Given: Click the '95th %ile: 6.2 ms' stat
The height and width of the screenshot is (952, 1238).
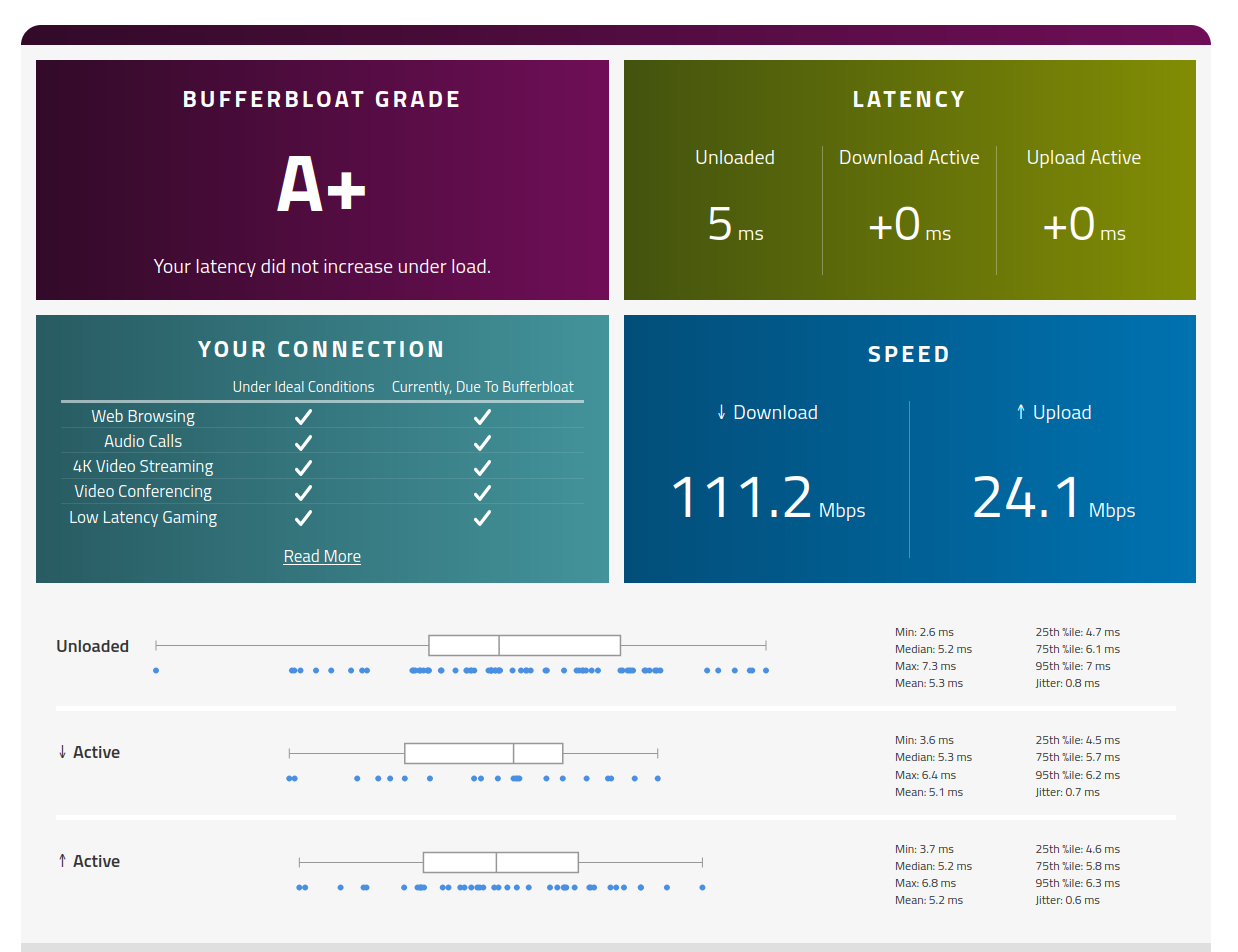Looking at the screenshot, I should coord(1077,775).
